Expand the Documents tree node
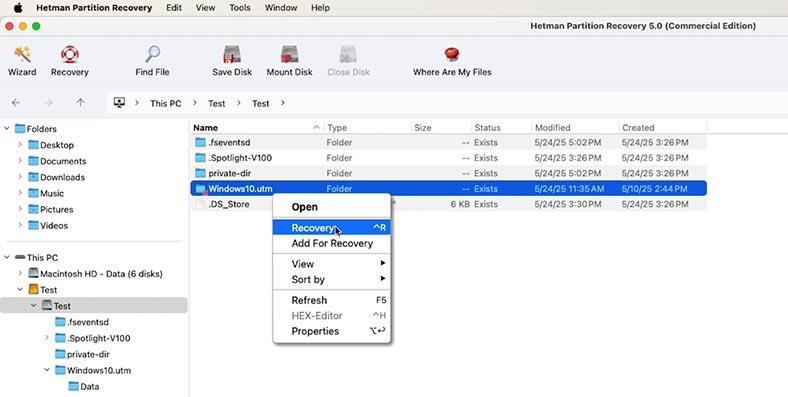This screenshot has width=788, height=397. [x=20, y=161]
